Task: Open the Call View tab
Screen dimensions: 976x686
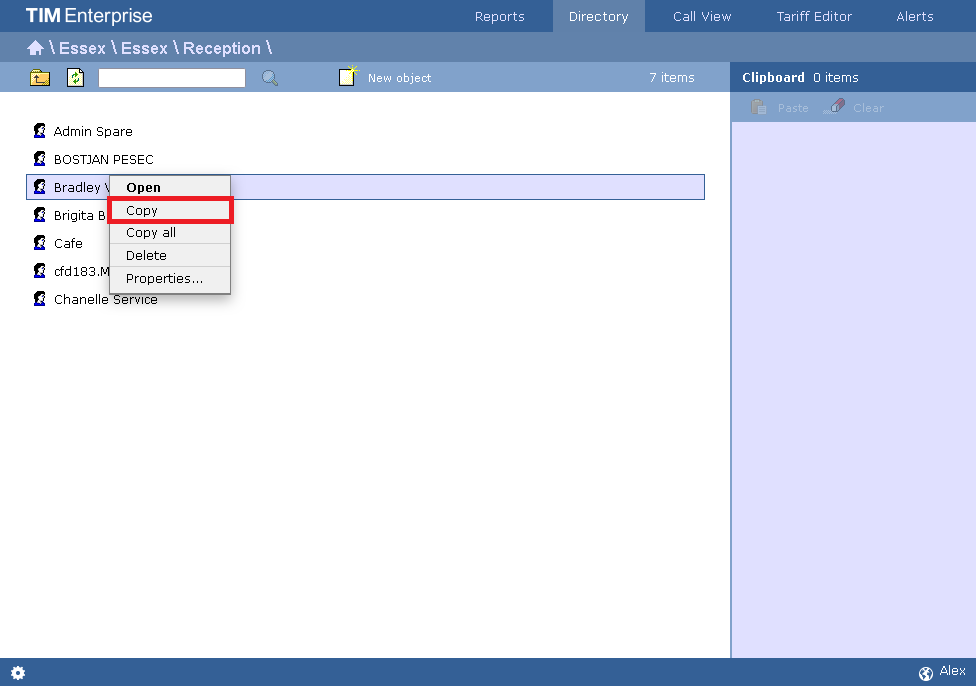Action: (x=702, y=16)
